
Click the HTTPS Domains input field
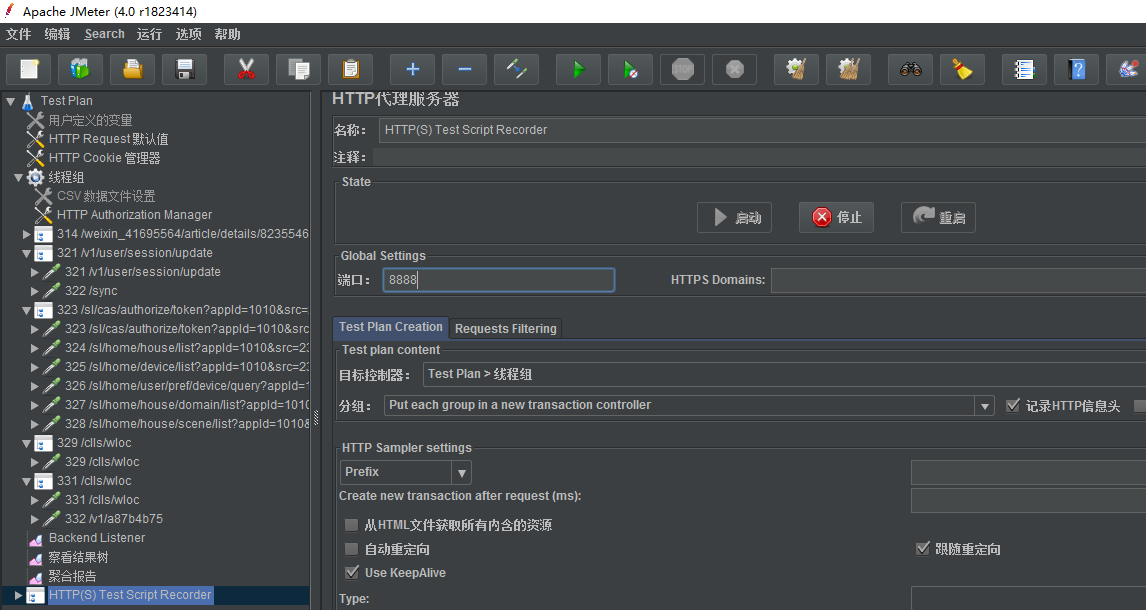(x=958, y=280)
